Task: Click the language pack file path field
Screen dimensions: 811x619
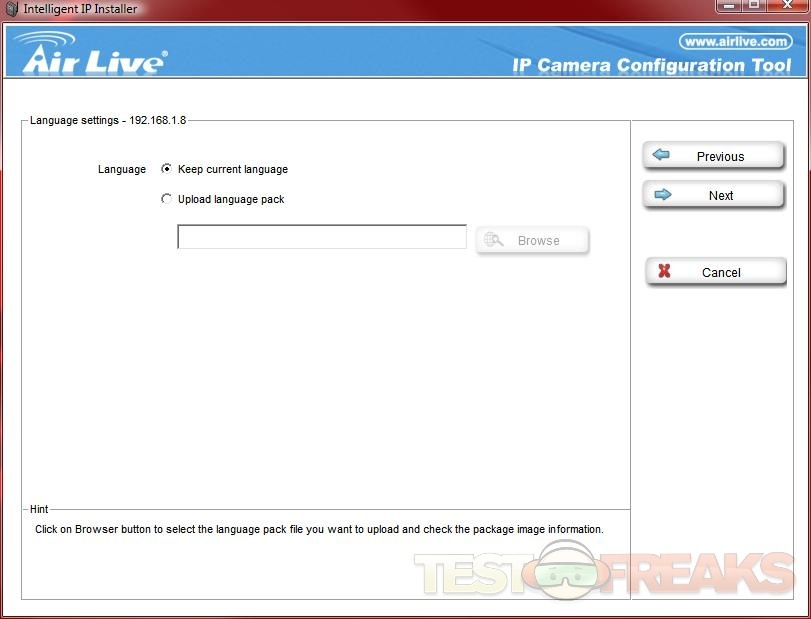Action: pos(321,237)
